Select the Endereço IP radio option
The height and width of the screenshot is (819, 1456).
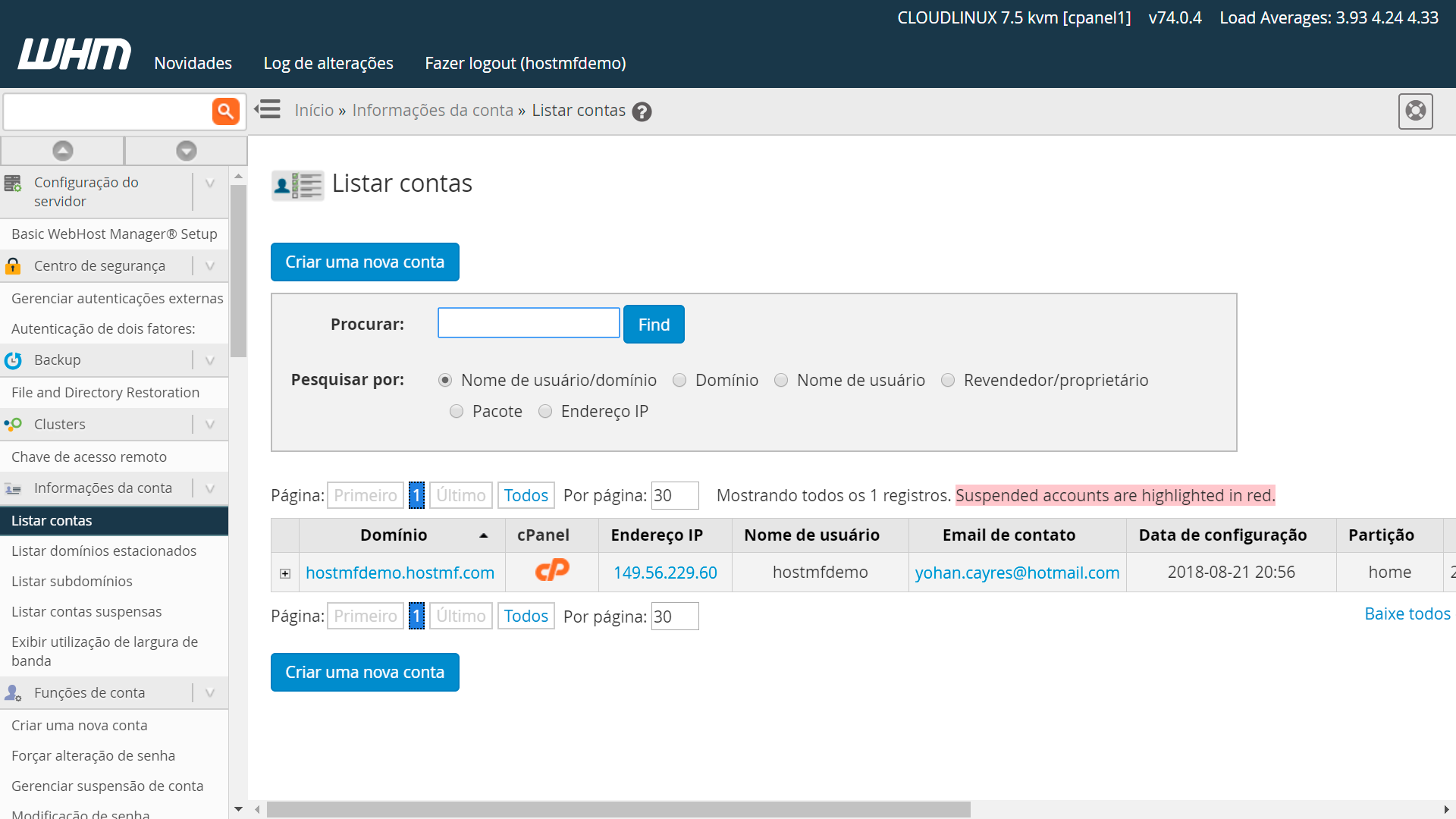tap(545, 412)
